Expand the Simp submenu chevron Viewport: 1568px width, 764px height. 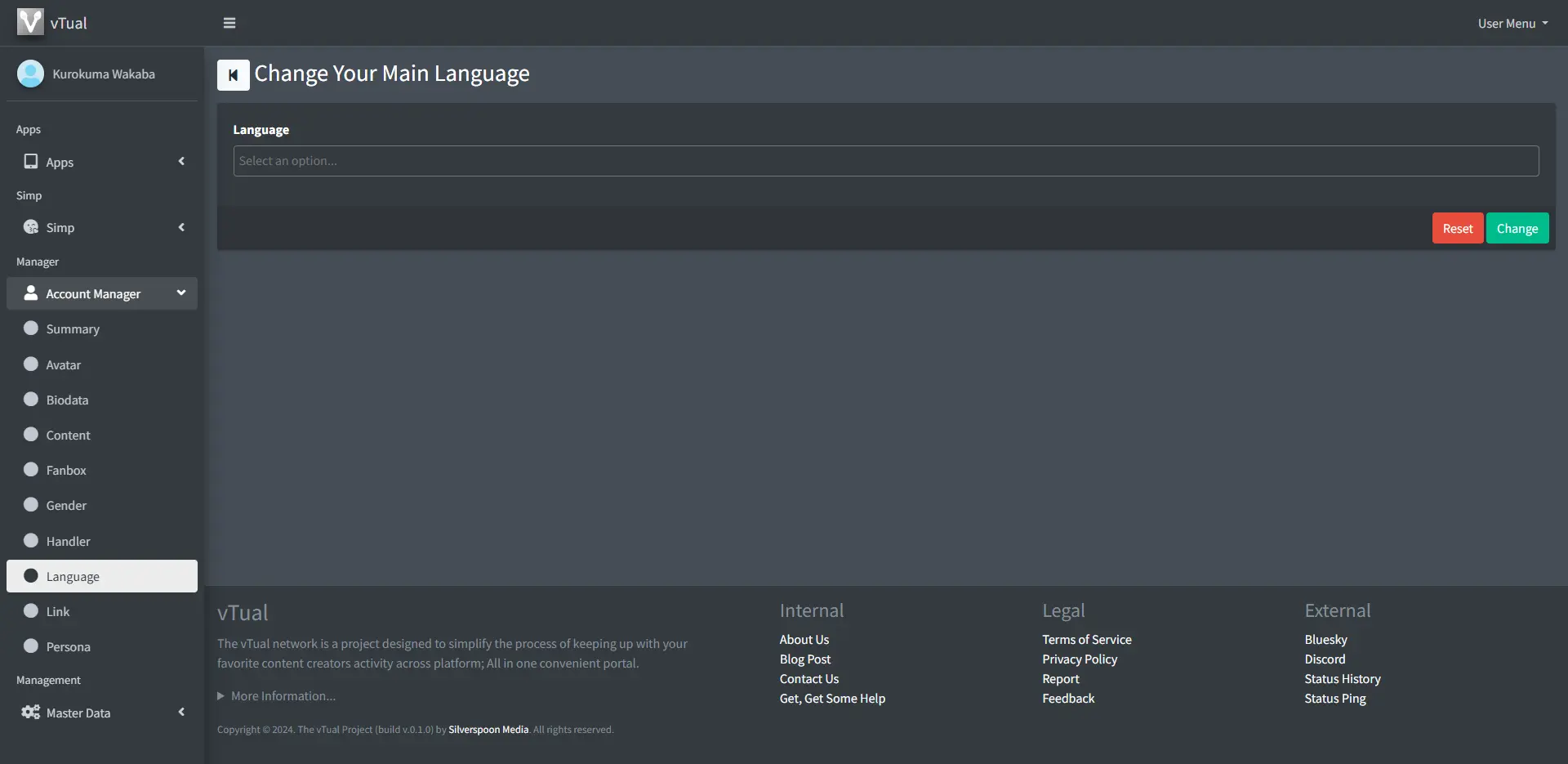point(181,227)
